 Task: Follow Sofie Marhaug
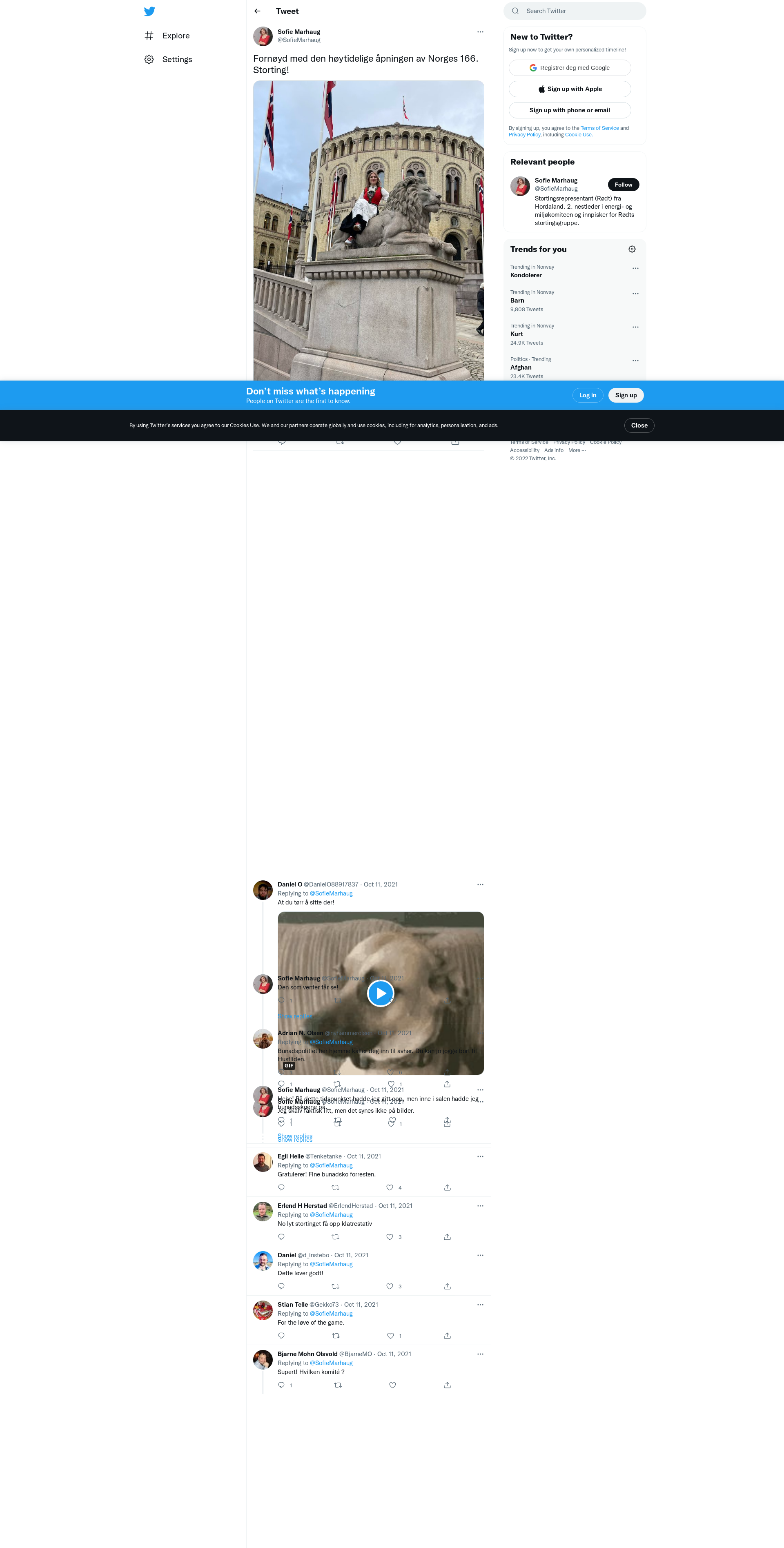click(623, 185)
